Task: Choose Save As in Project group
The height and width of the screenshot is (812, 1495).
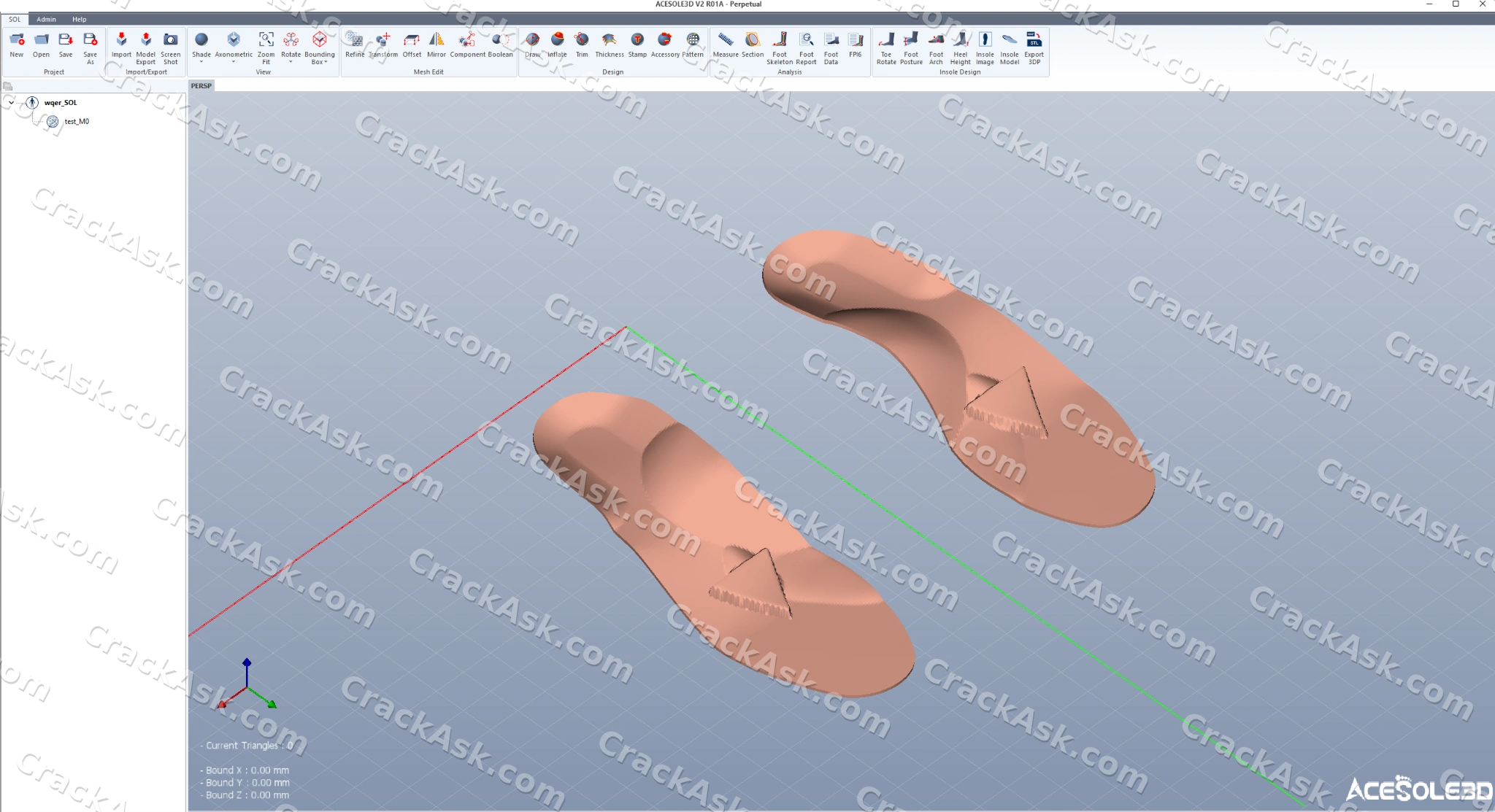Action: (90, 48)
